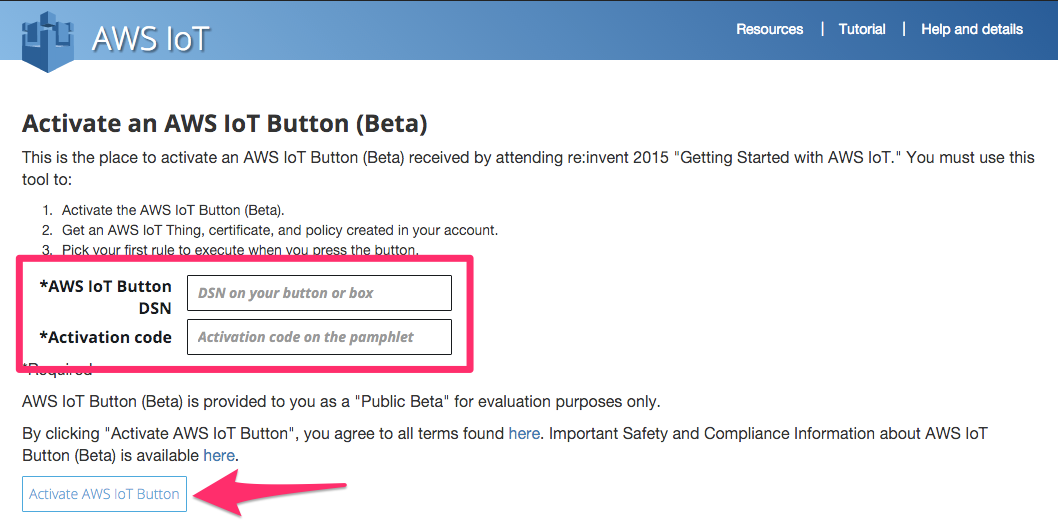
Task: Click the Activation code label
Action: coord(105,337)
